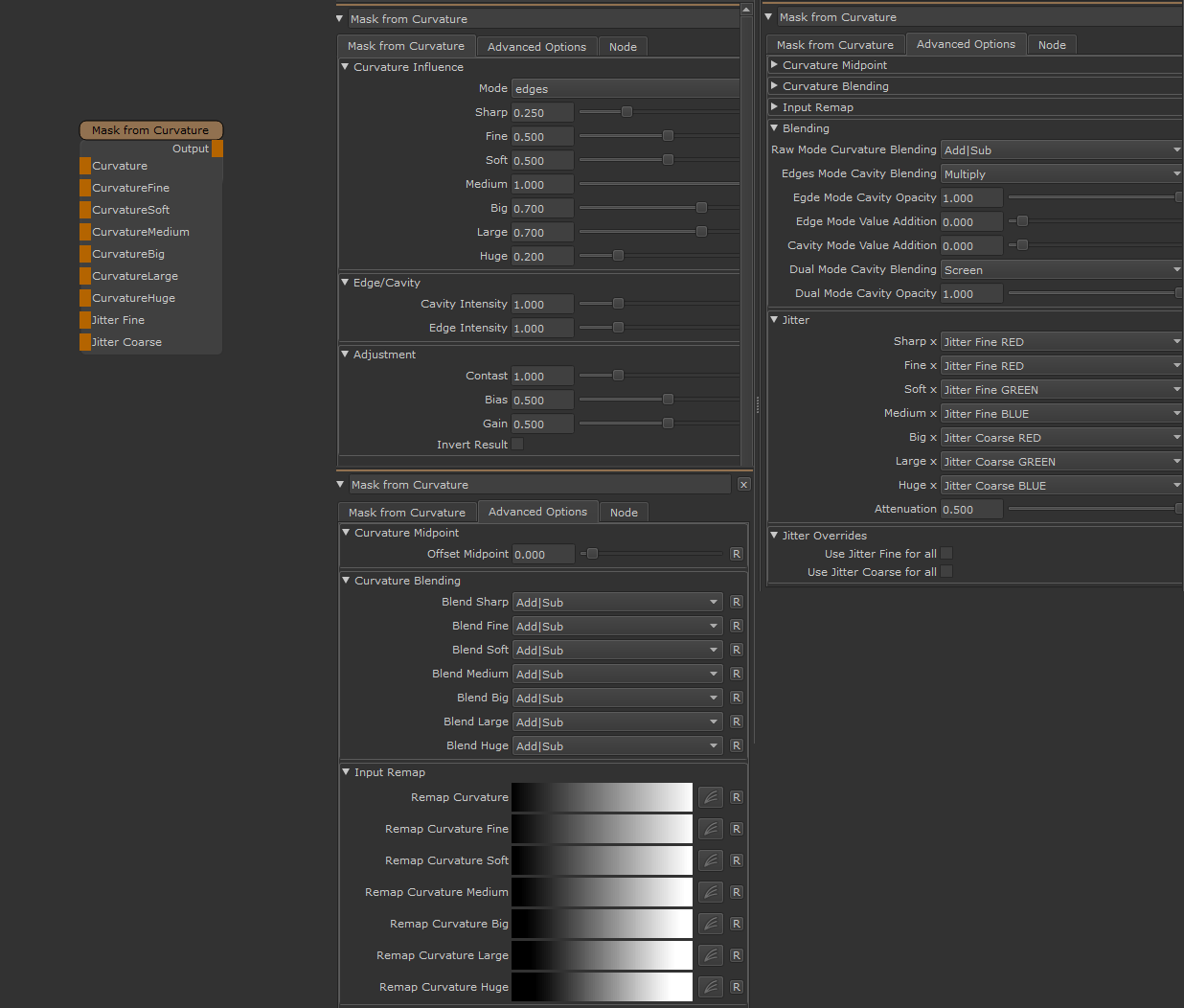
Task: Select the Mask from Curvature node header
Action: click(150, 130)
